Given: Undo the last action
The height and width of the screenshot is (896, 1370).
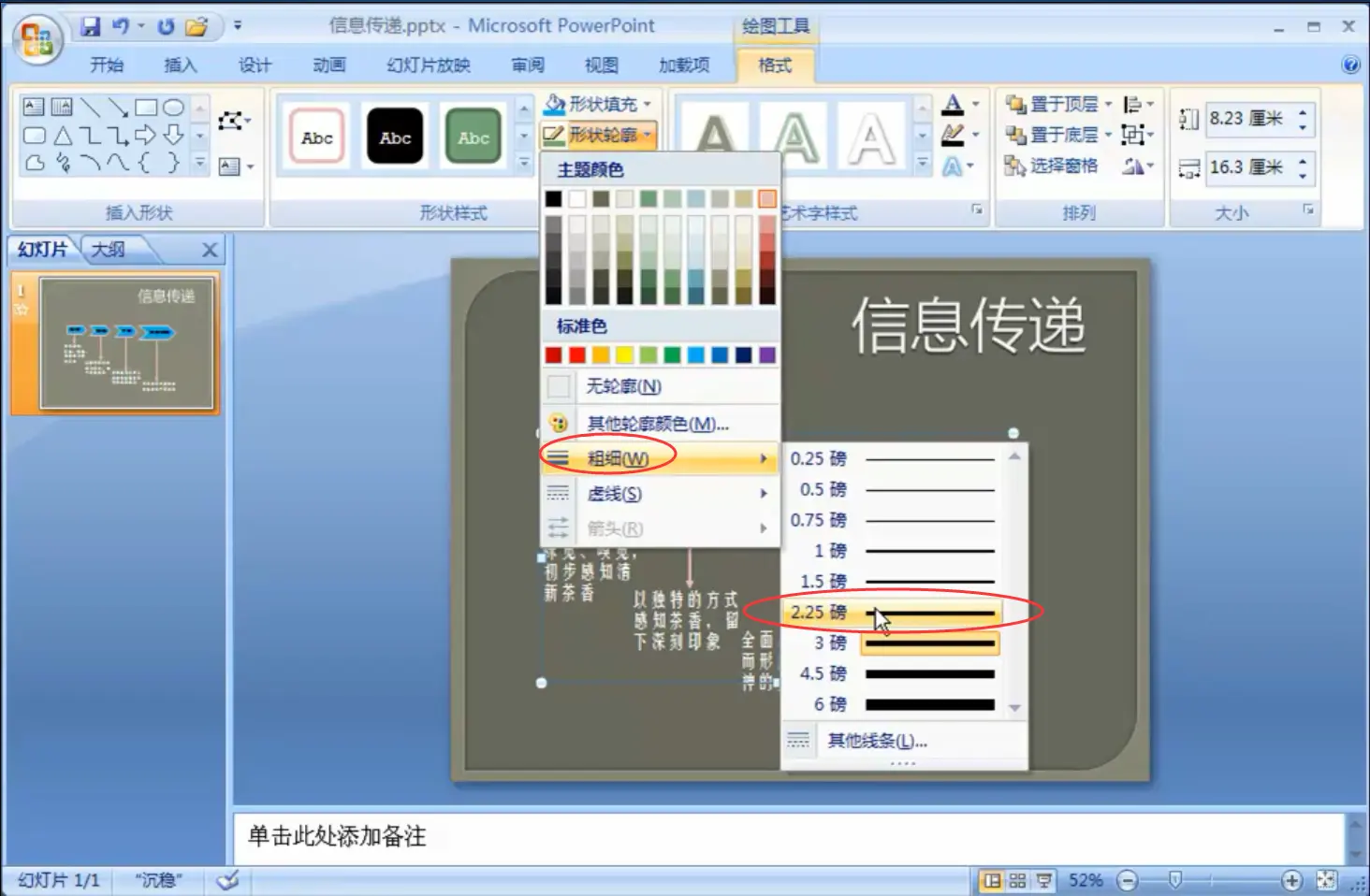Looking at the screenshot, I should tap(120, 26).
